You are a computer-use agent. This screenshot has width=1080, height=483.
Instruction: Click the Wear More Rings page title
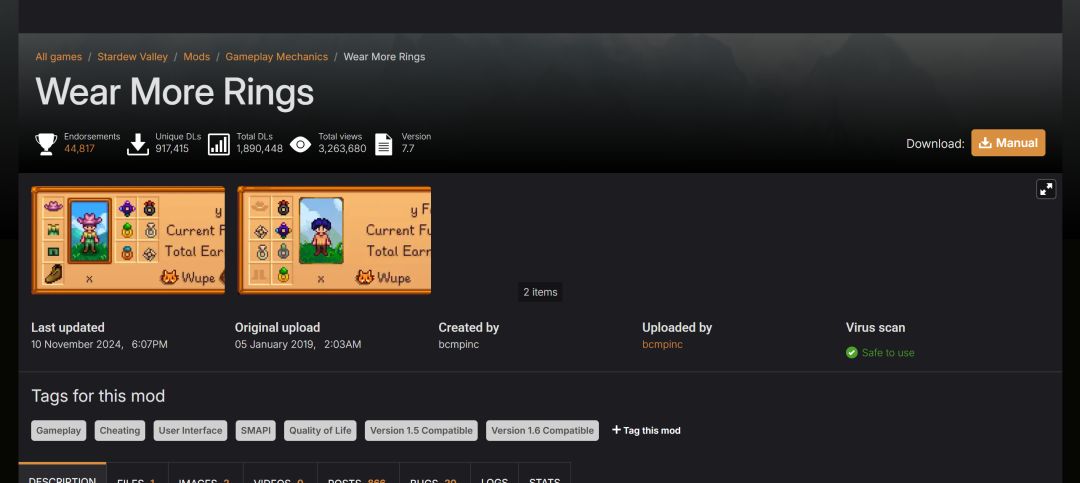175,92
